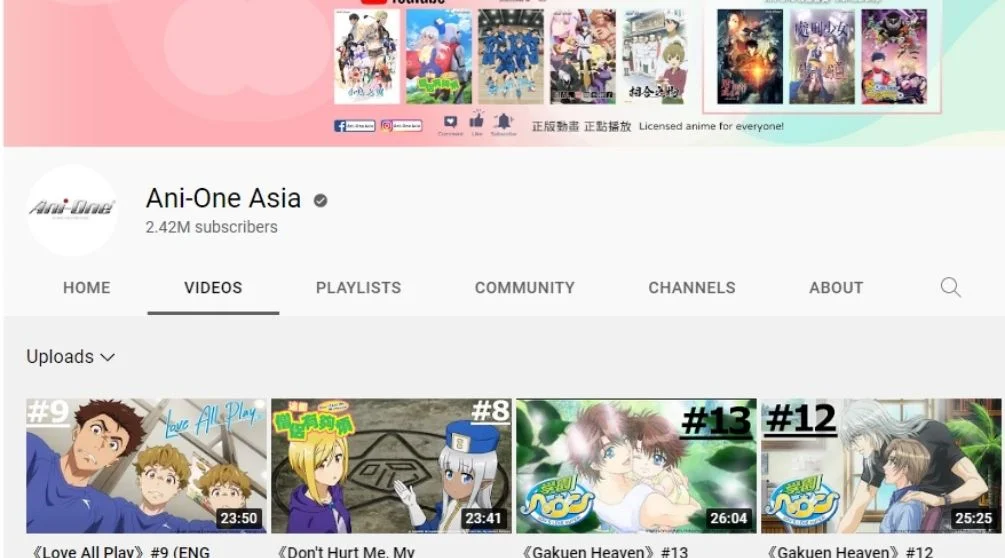Play the Don't Hurt Me #8 thumbnail
The height and width of the screenshot is (558, 1005).
(x=391, y=466)
